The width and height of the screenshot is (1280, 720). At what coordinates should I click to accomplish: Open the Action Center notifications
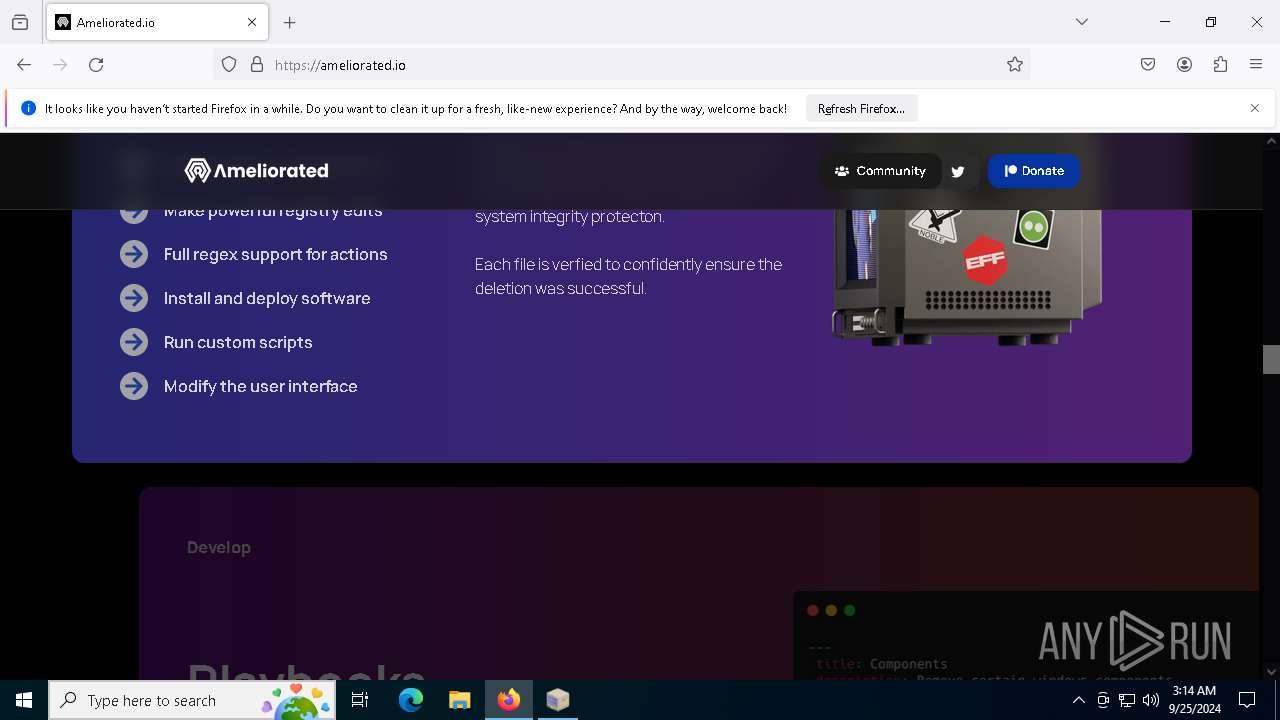1247,700
